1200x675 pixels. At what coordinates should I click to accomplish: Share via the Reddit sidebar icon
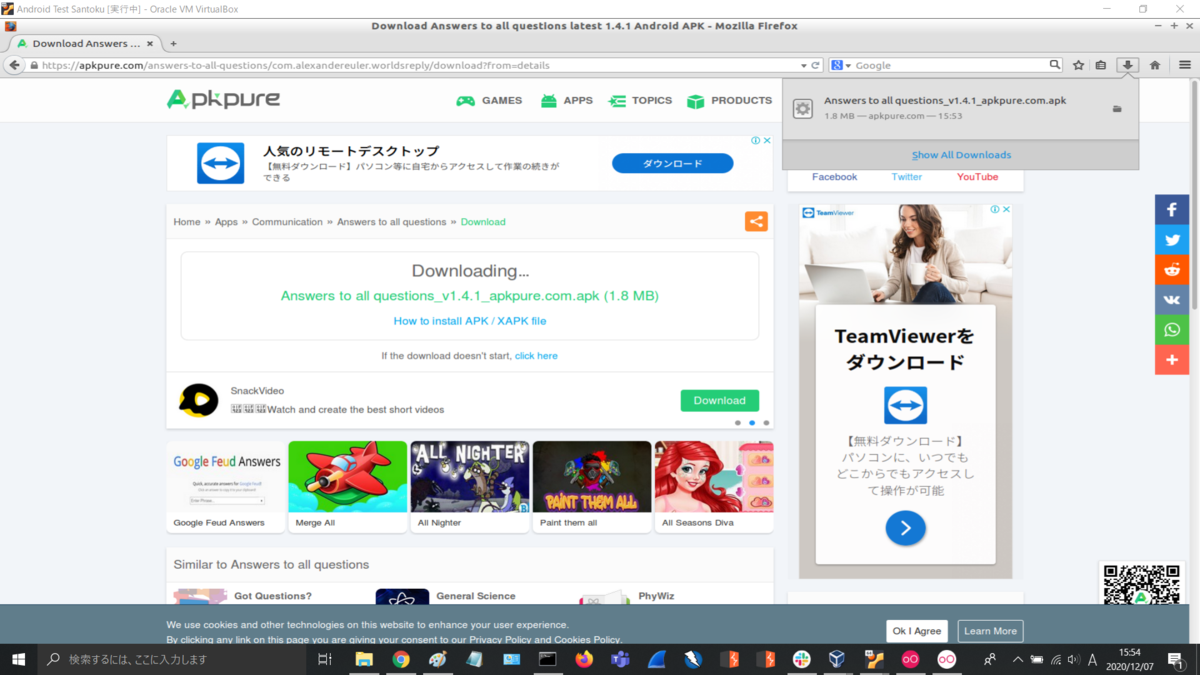pyautogui.click(x=1172, y=270)
